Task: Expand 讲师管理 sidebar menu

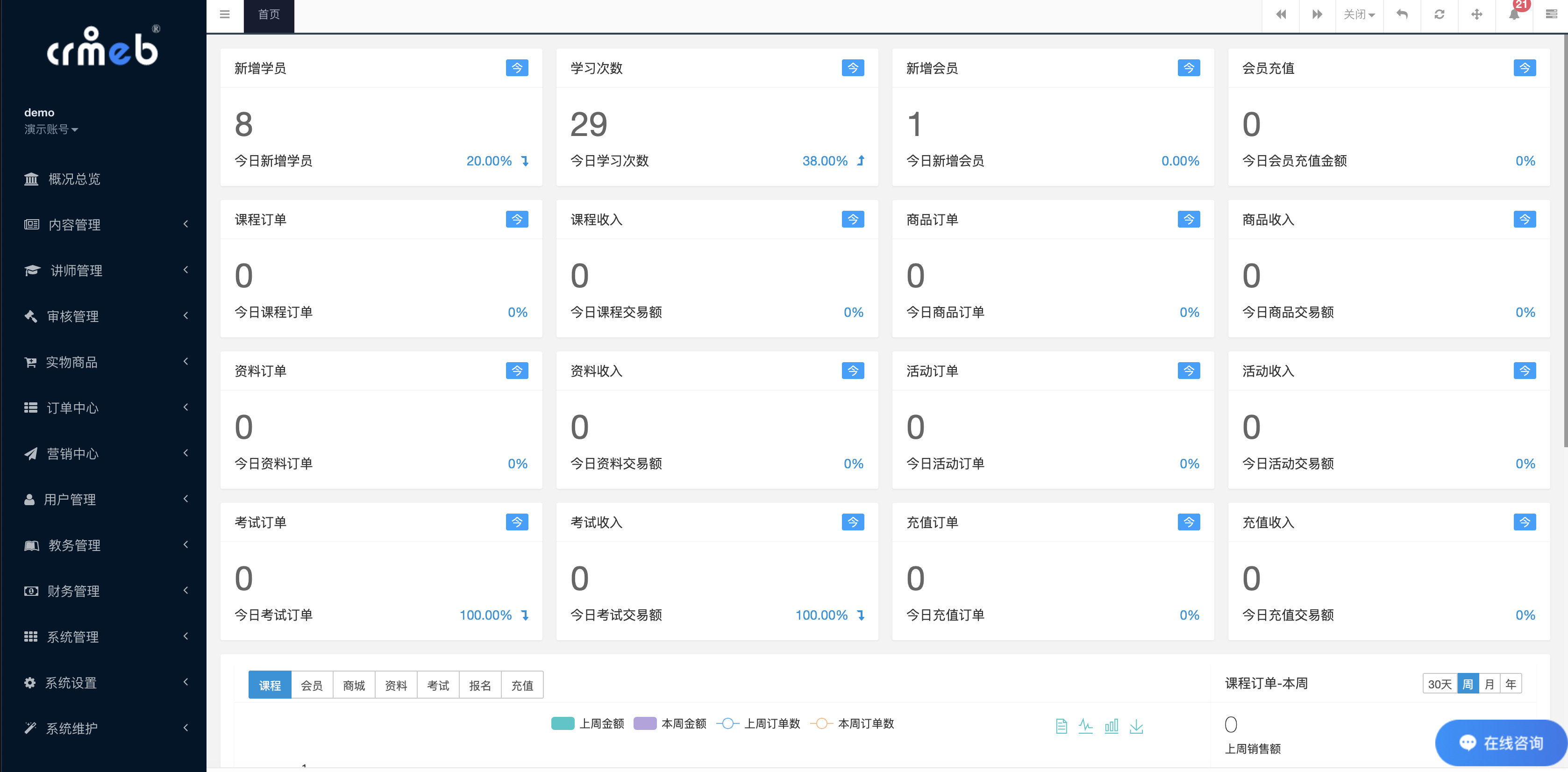Action: [103, 270]
